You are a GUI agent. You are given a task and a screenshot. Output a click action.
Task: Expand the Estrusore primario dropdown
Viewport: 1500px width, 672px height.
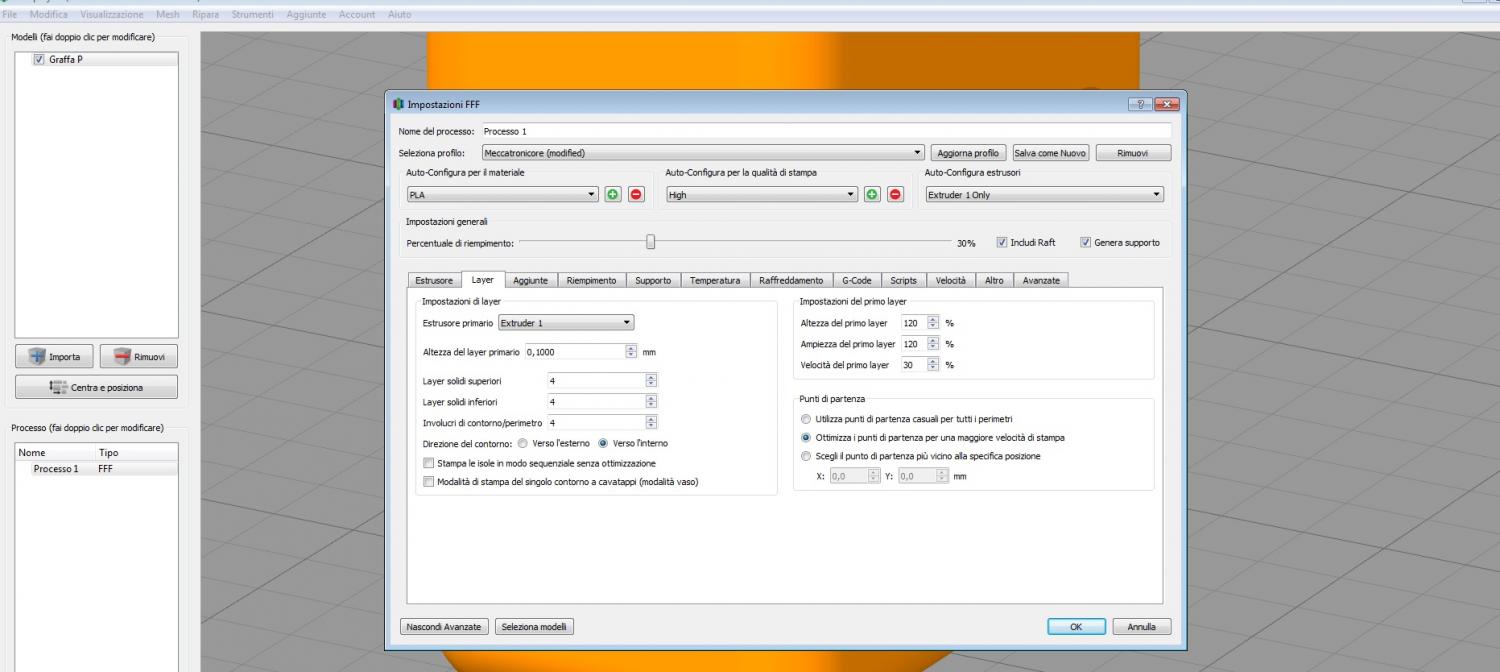coord(566,323)
